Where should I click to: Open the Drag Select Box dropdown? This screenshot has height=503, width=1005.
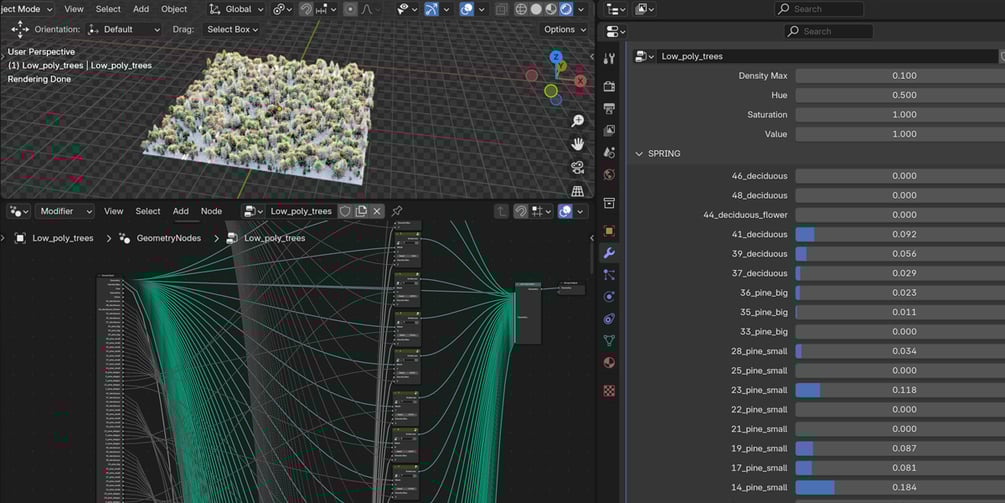[232, 29]
